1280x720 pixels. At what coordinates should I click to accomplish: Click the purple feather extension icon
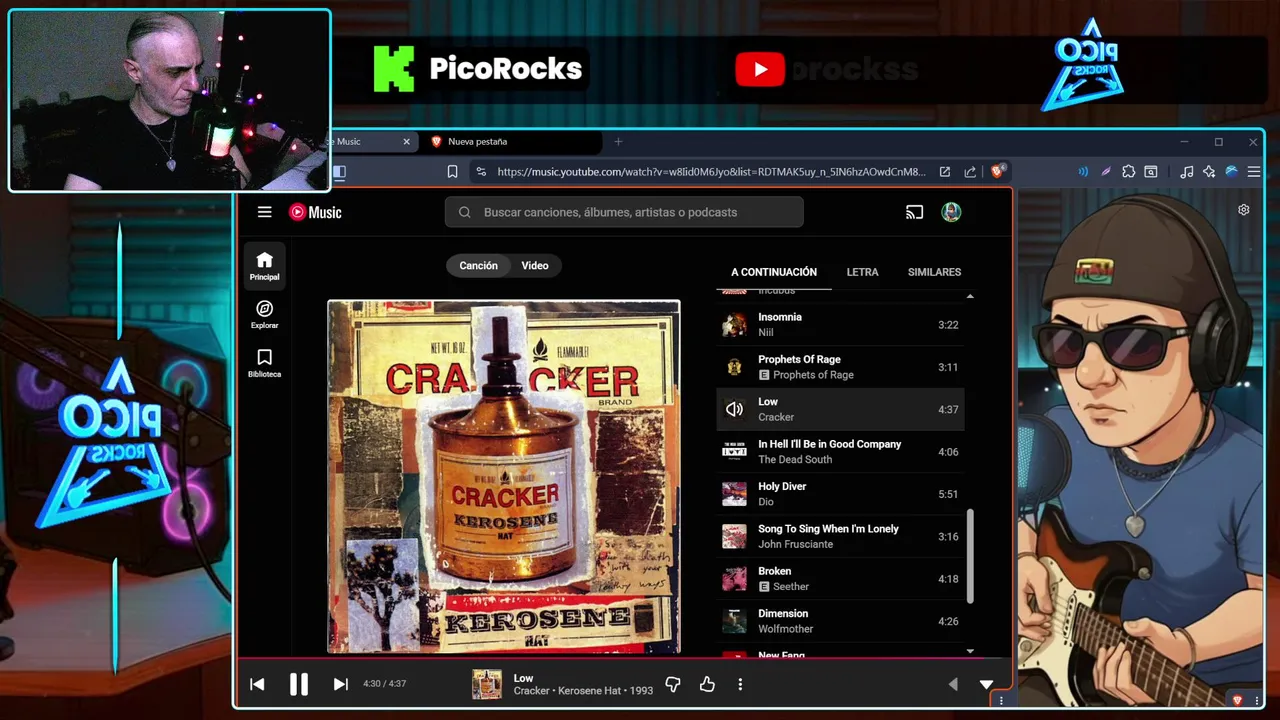[x=1106, y=172]
